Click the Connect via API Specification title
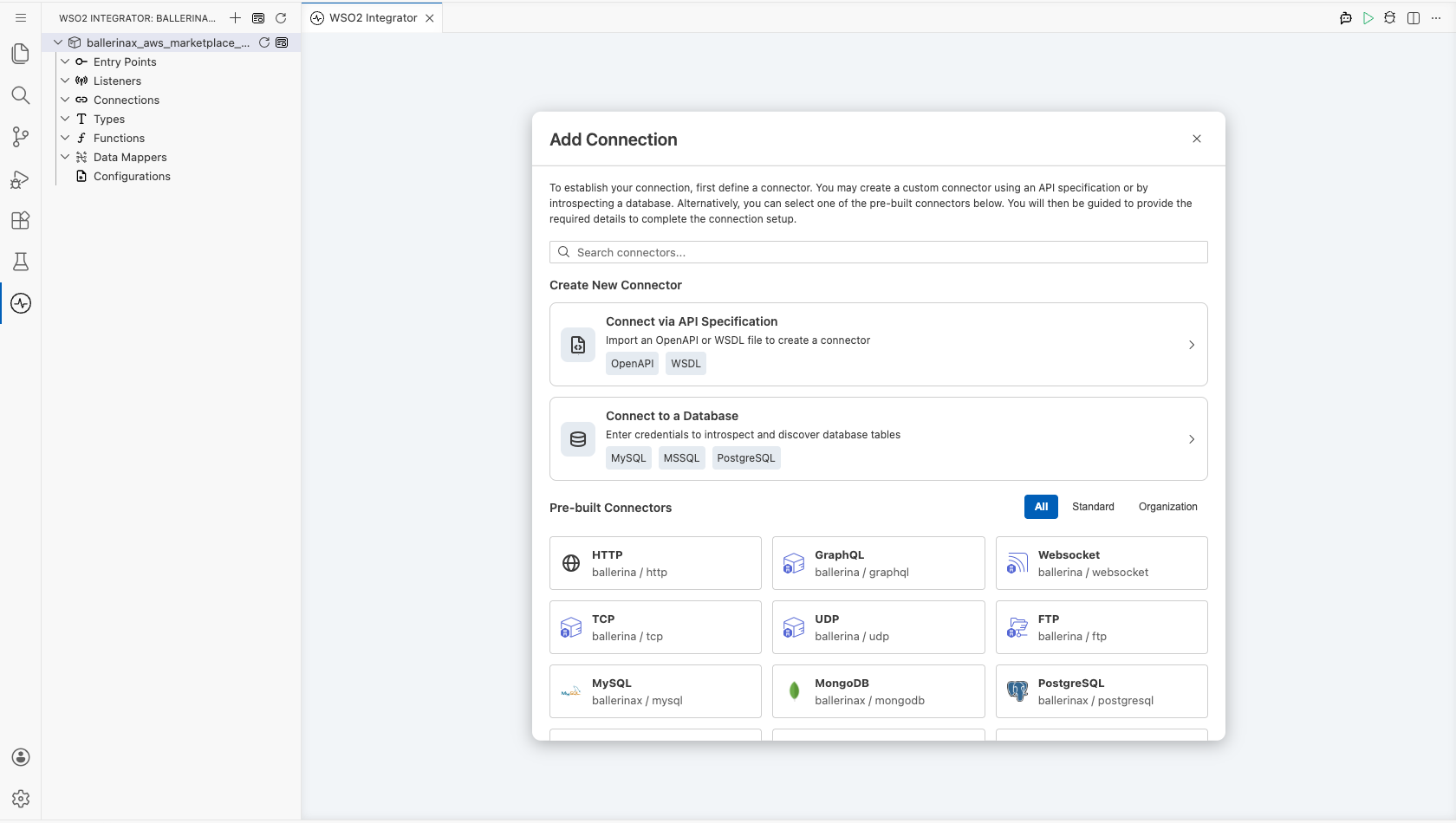The width and height of the screenshot is (1456, 823). tap(692, 321)
